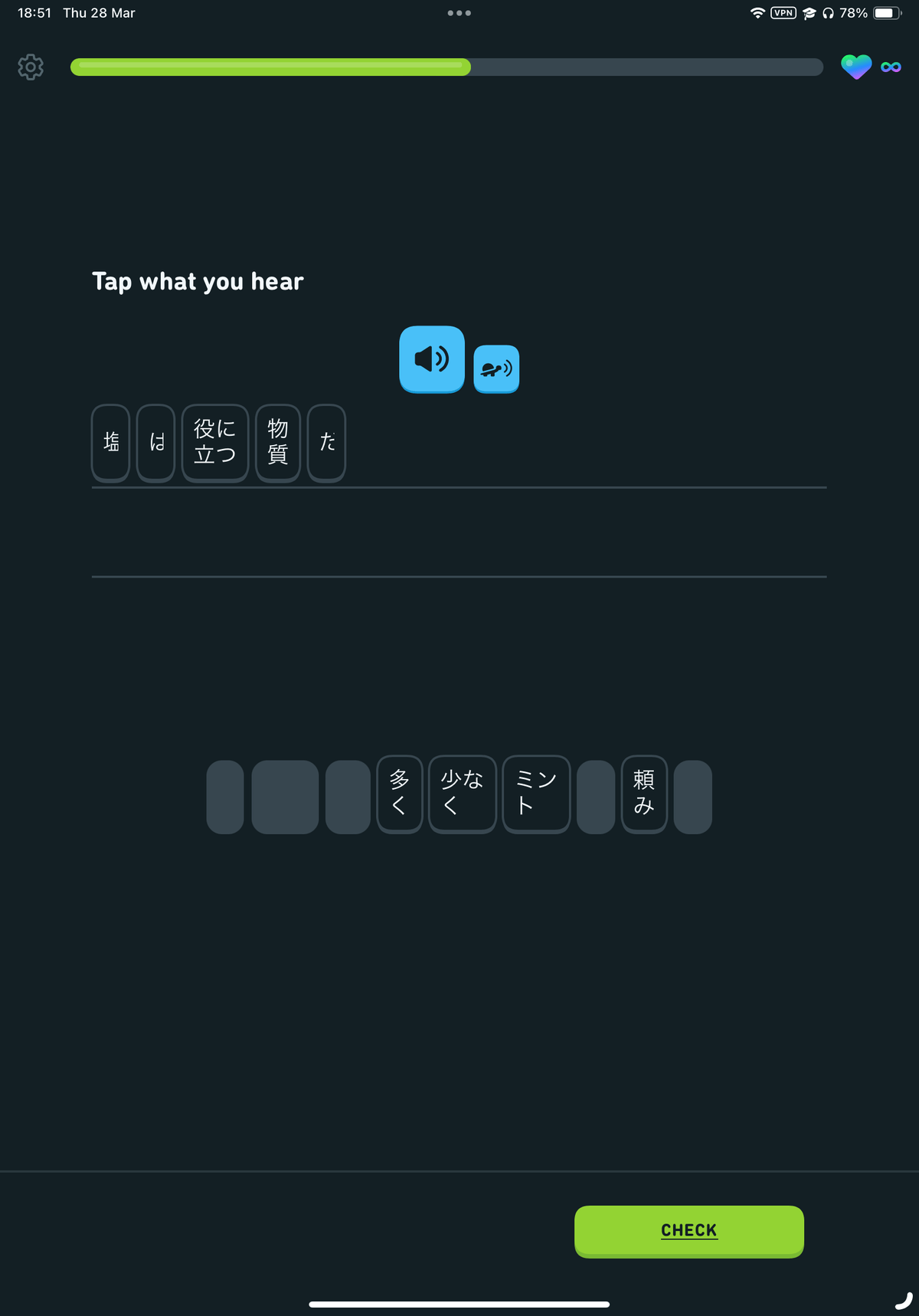Remove the 塩 tile from answer

pos(111,443)
